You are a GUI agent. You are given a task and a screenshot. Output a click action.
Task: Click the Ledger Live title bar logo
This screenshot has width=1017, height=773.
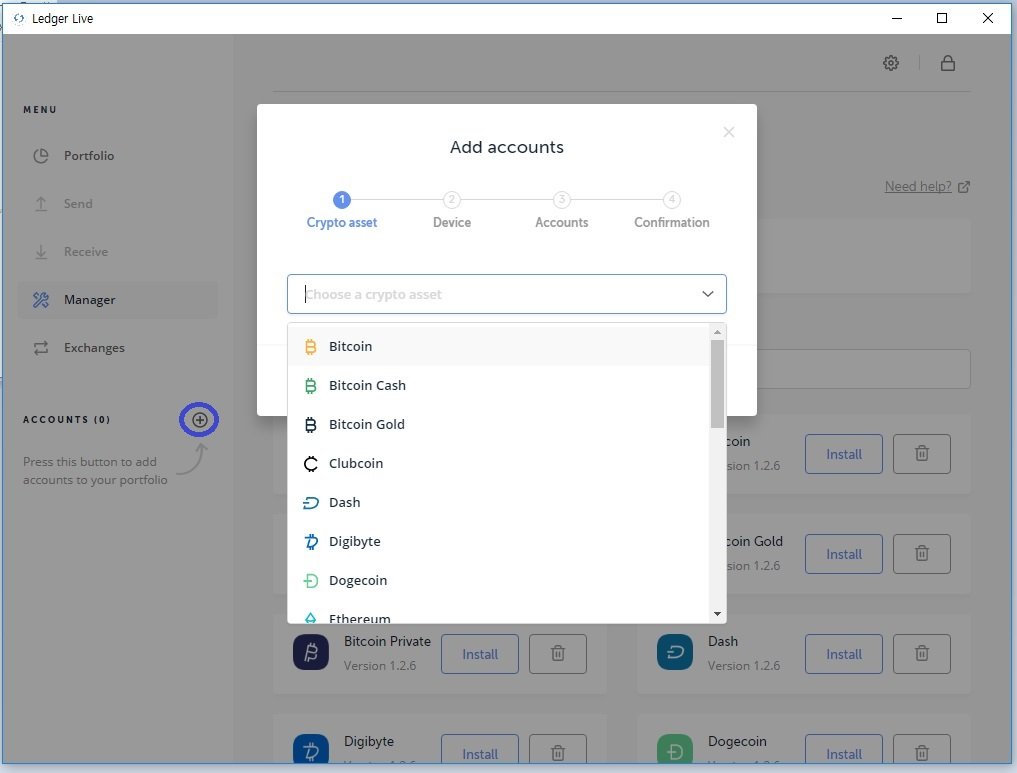(19, 19)
